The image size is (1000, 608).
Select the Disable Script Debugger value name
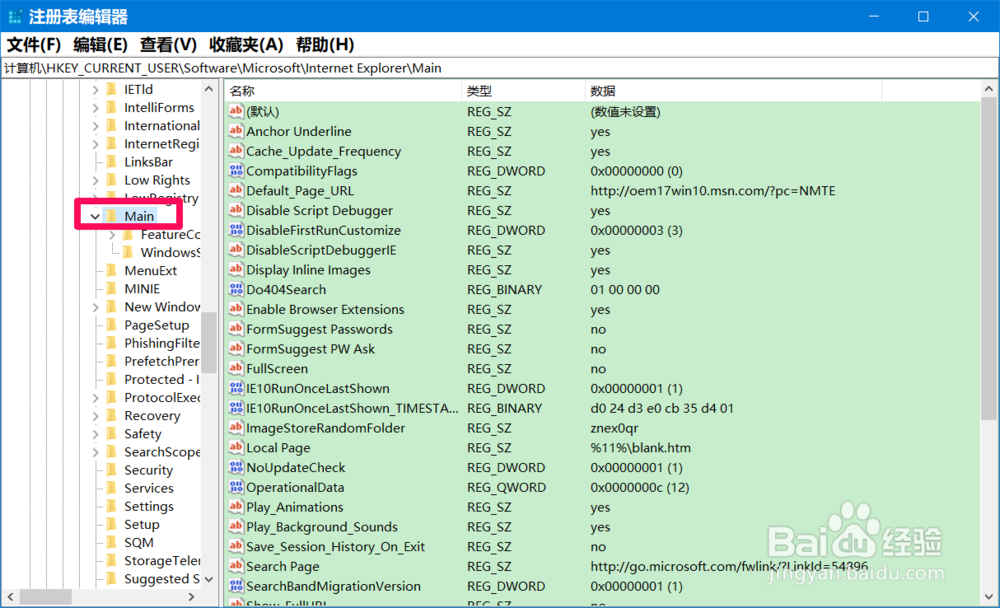(x=320, y=211)
